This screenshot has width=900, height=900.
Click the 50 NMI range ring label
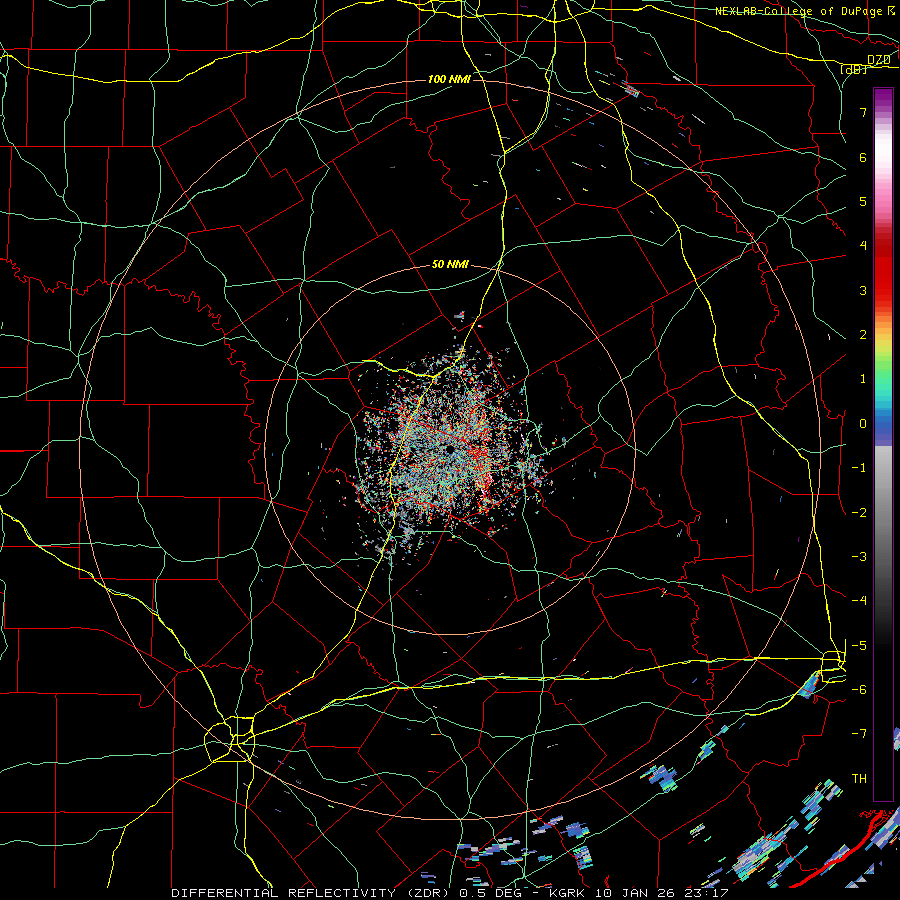point(450,265)
